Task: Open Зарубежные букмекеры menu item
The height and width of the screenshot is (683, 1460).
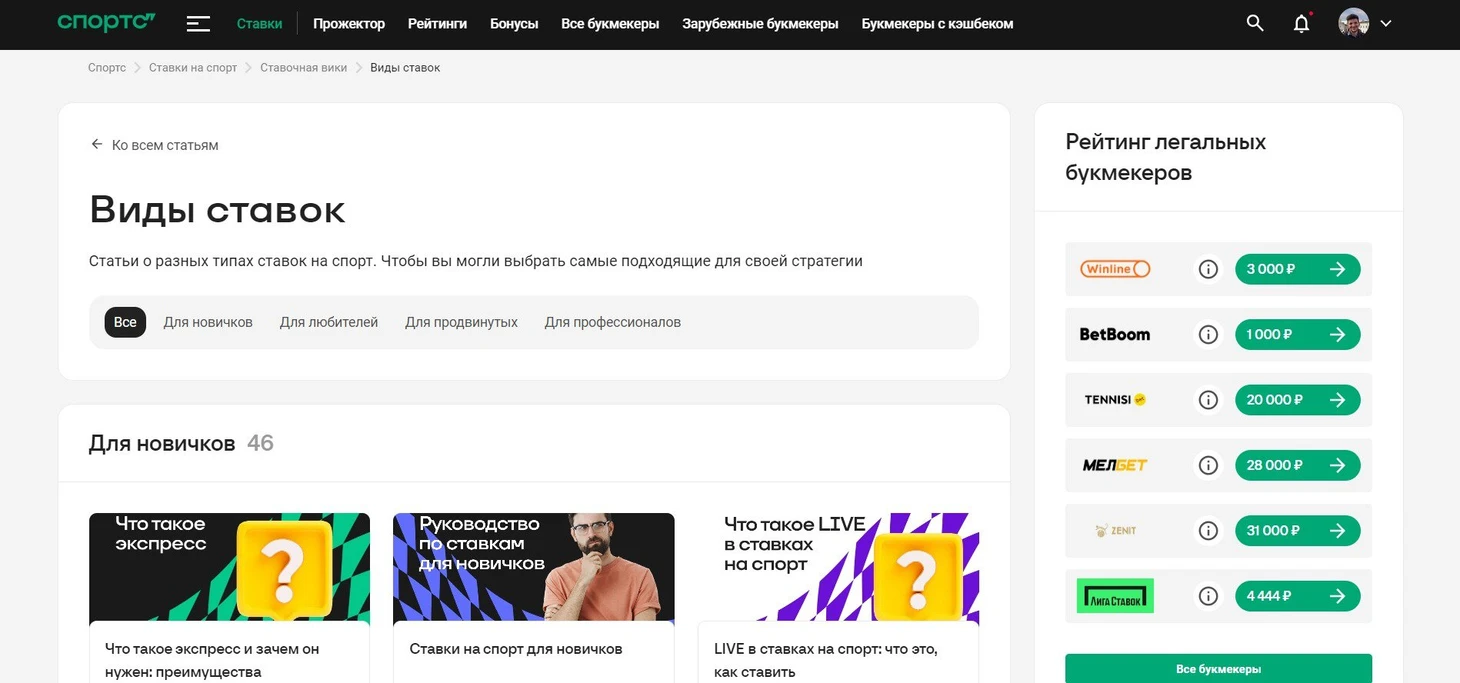Action: click(x=760, y=23)
